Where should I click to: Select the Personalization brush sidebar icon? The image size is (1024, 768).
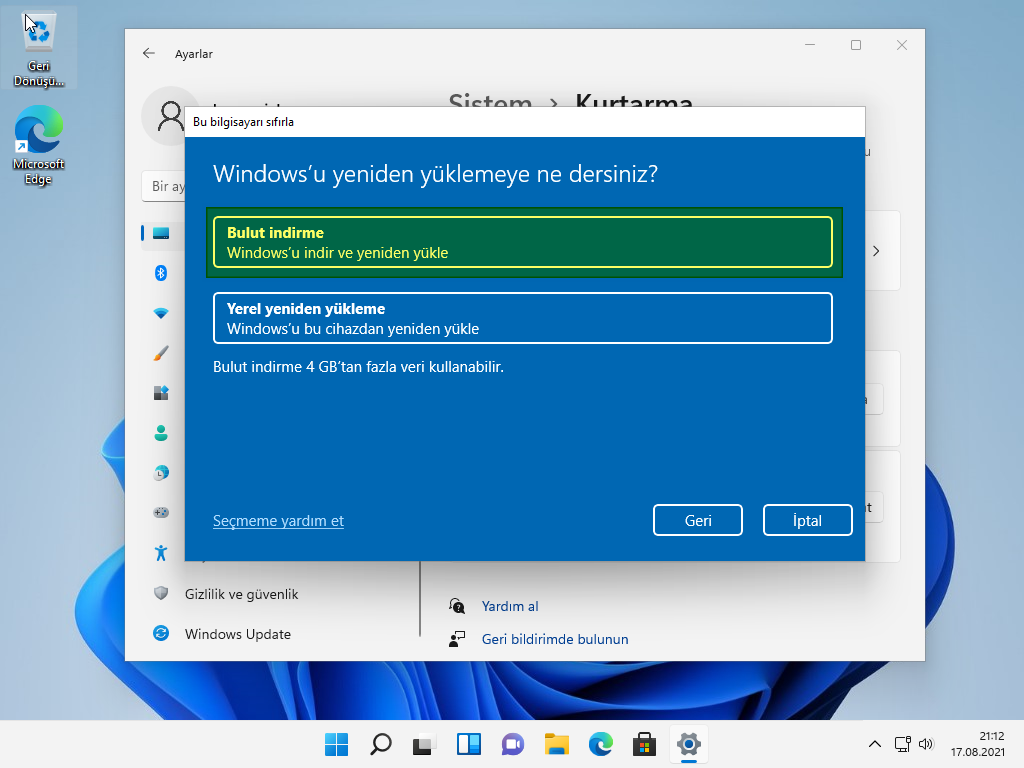161,353
